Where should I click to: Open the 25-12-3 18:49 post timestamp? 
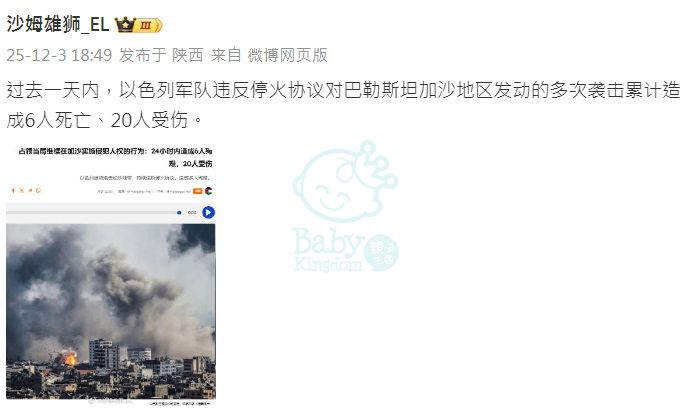pyautogui.click(x=59, y=55)
